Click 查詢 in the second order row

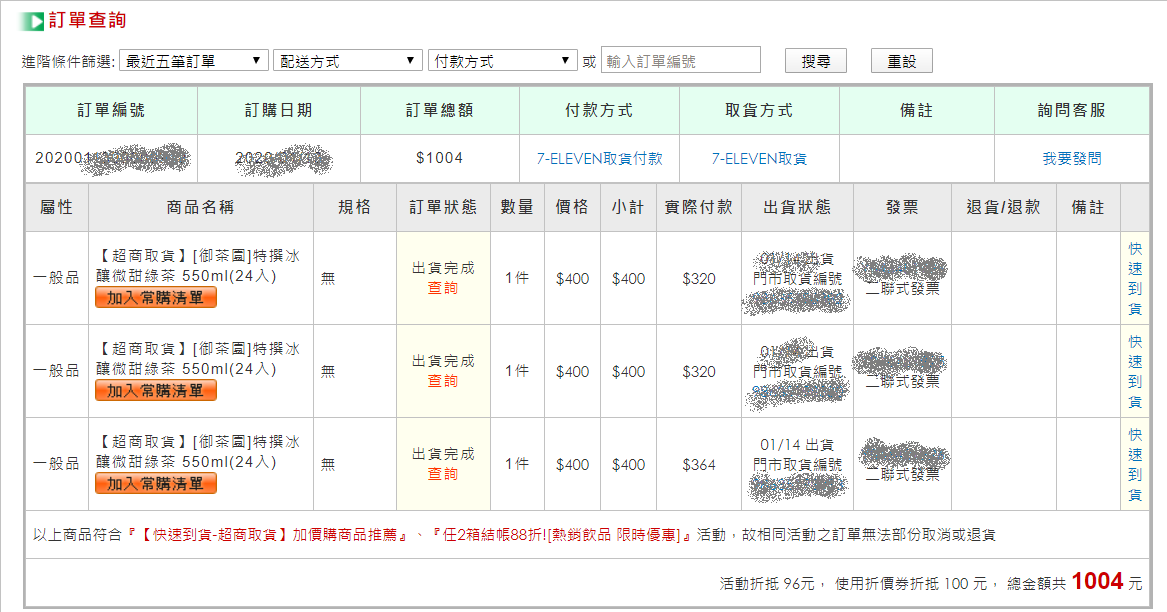click(x=443, y=381)
